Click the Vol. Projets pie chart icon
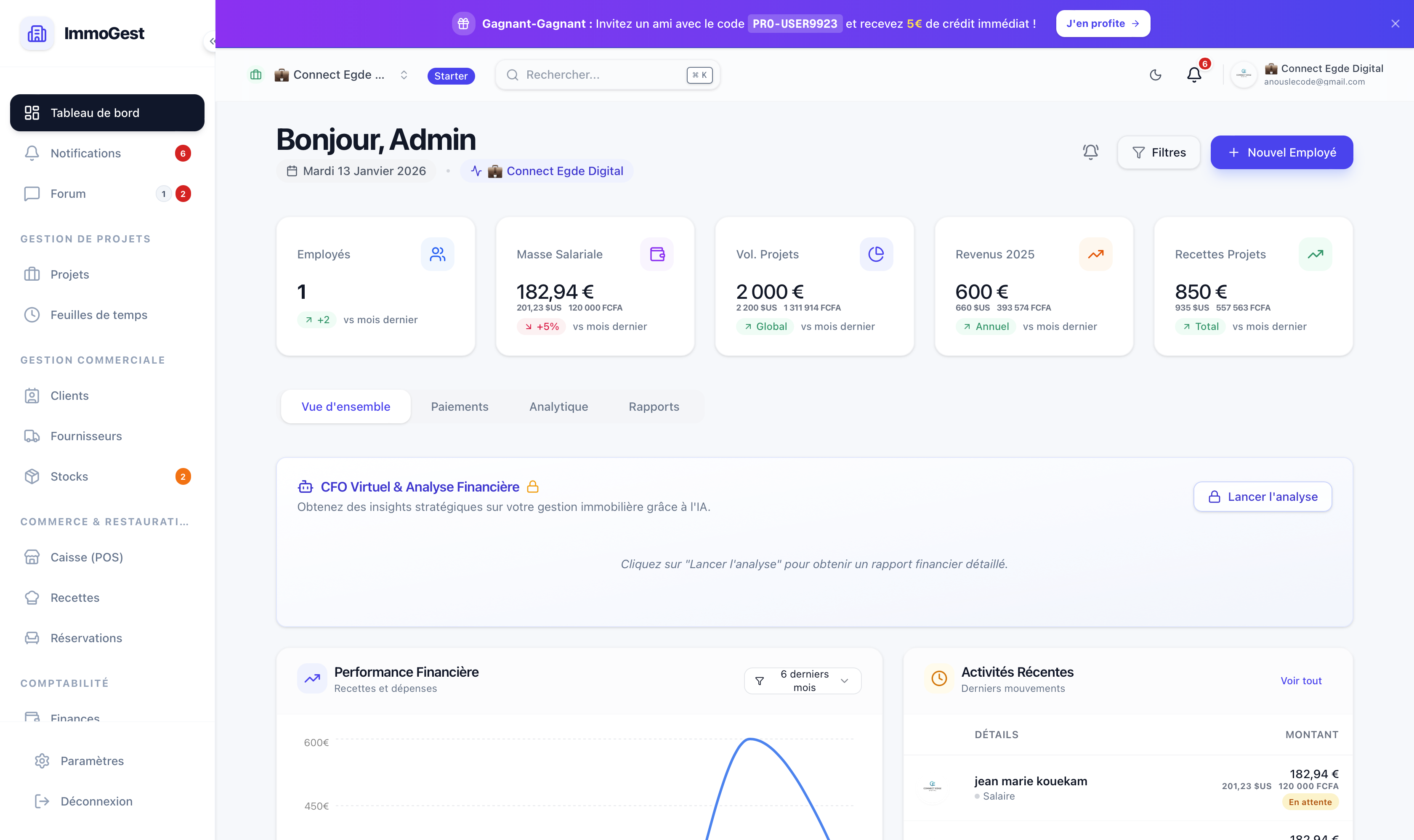The image size is (1414, 840). [876, 254]
